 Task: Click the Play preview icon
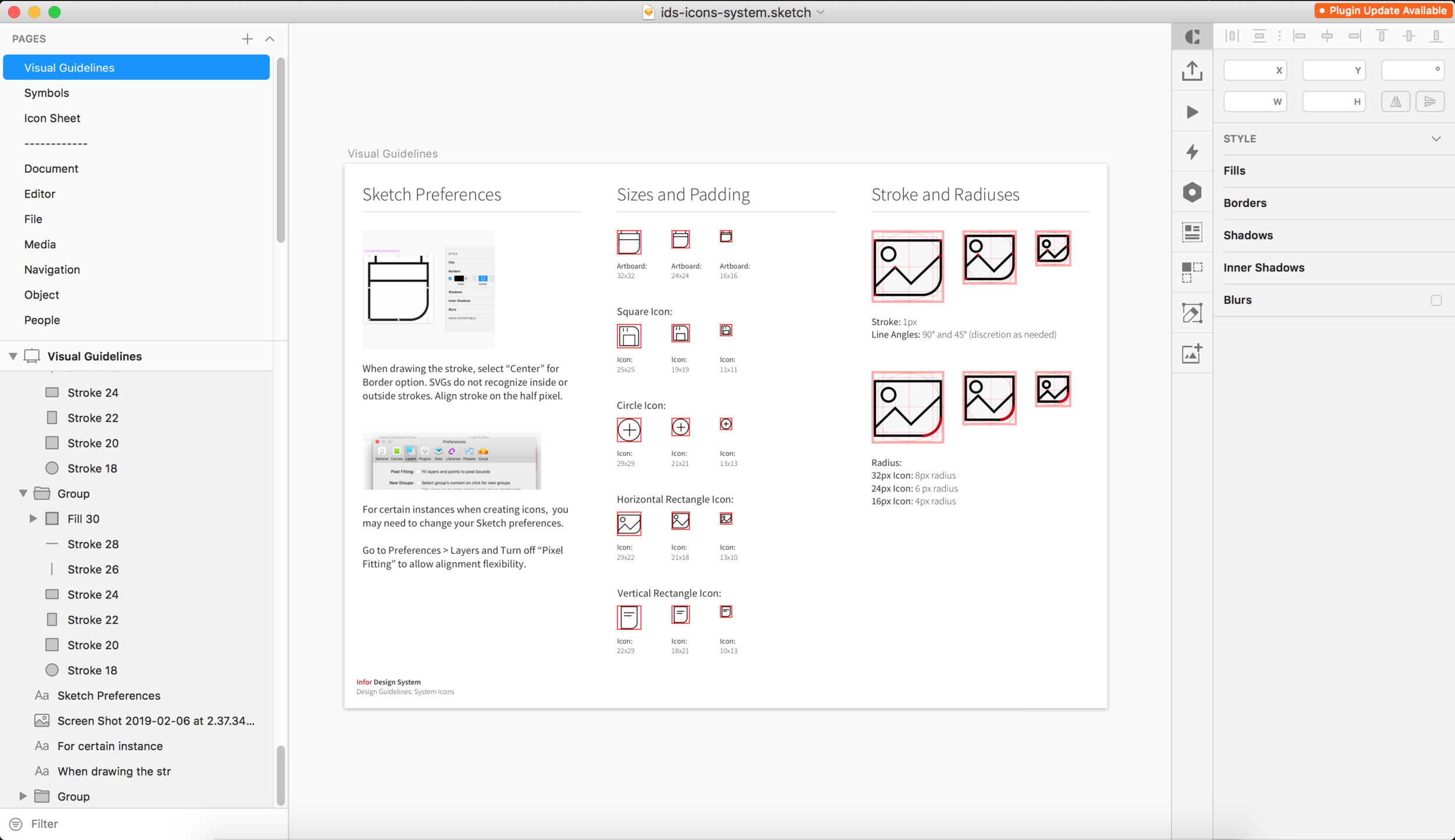(x=1192, y=112)
